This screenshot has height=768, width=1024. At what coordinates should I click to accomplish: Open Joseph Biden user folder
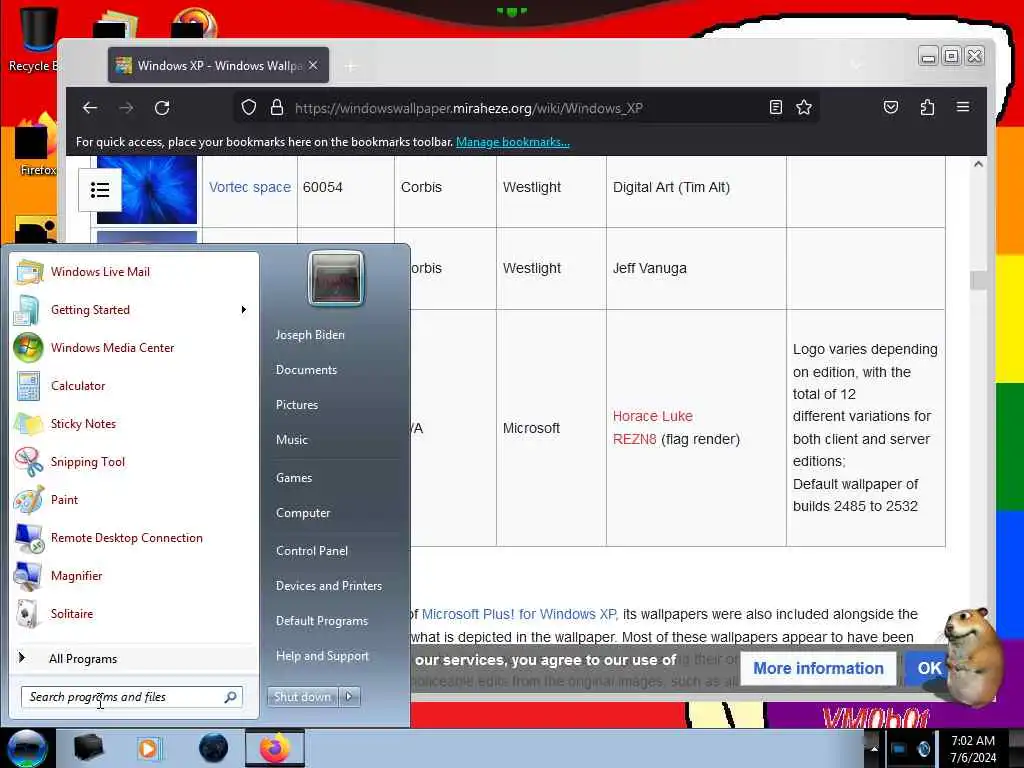pyautogui.click(x=310, y=335)
